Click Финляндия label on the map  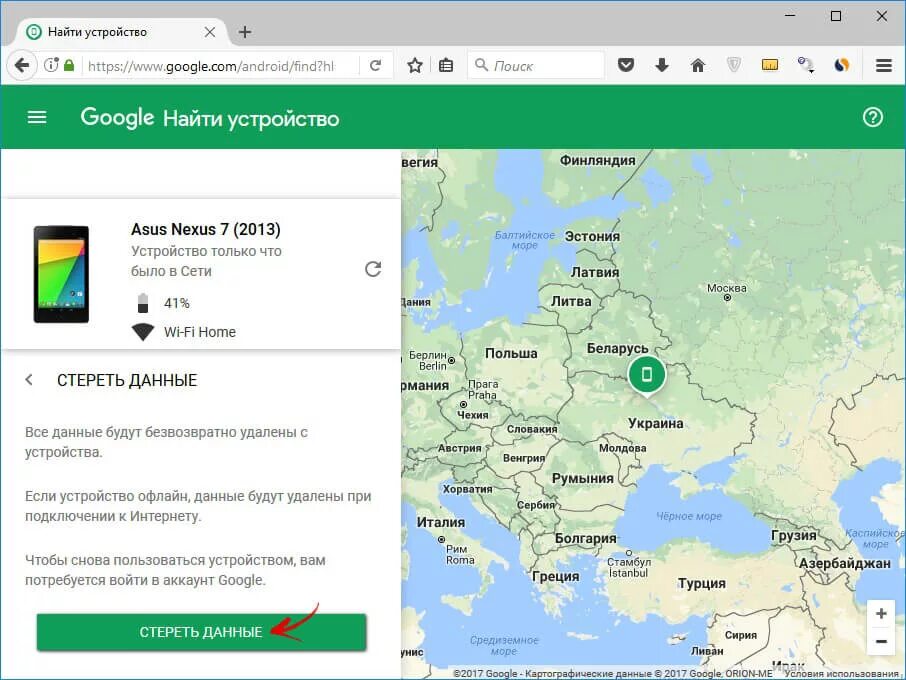click(x=597, y=160)
